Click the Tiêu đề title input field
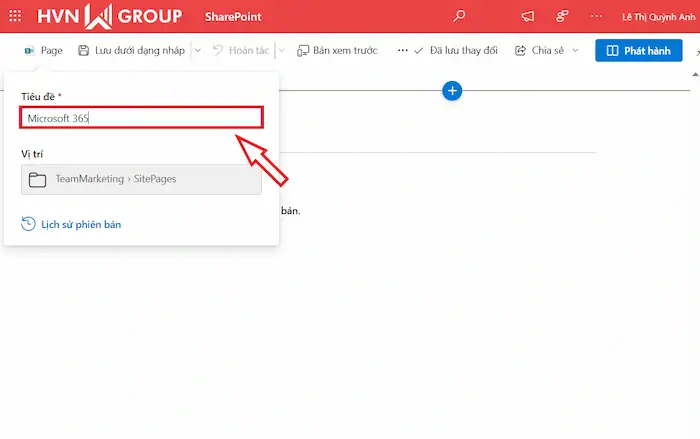700x439 pixels. (x=141, y=118)
